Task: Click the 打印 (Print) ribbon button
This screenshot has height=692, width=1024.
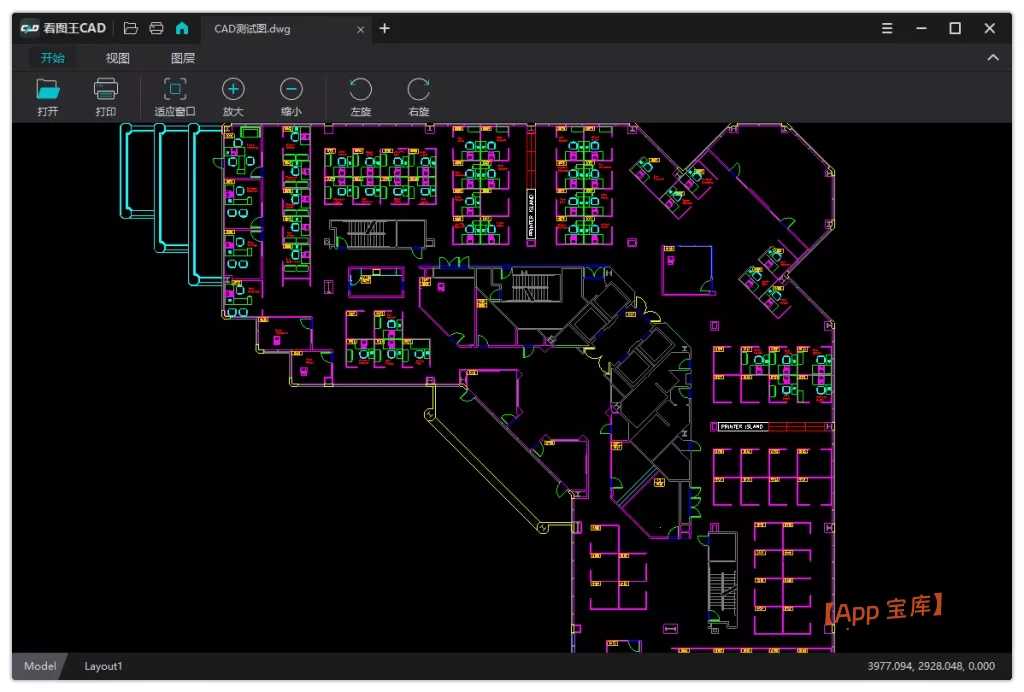Action: [106, 96]
